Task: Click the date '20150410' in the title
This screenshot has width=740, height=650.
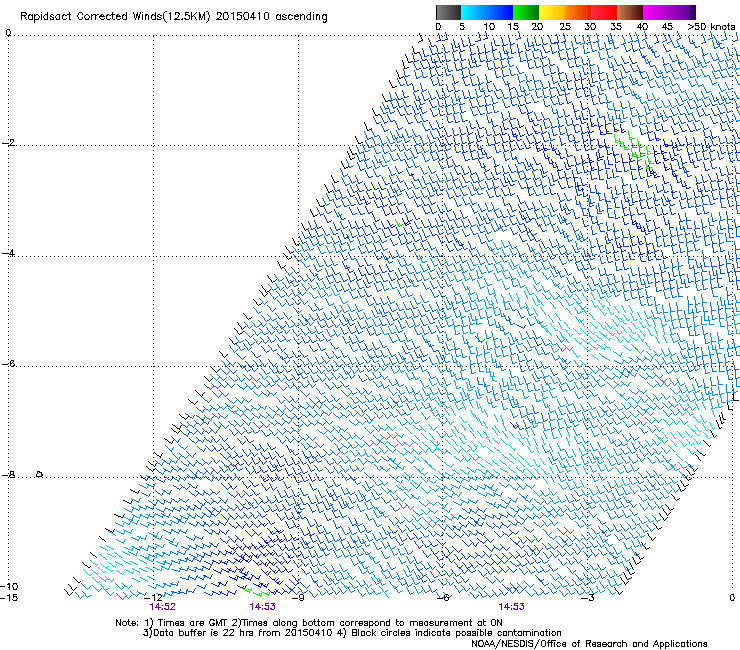Action: click(243, 16)
